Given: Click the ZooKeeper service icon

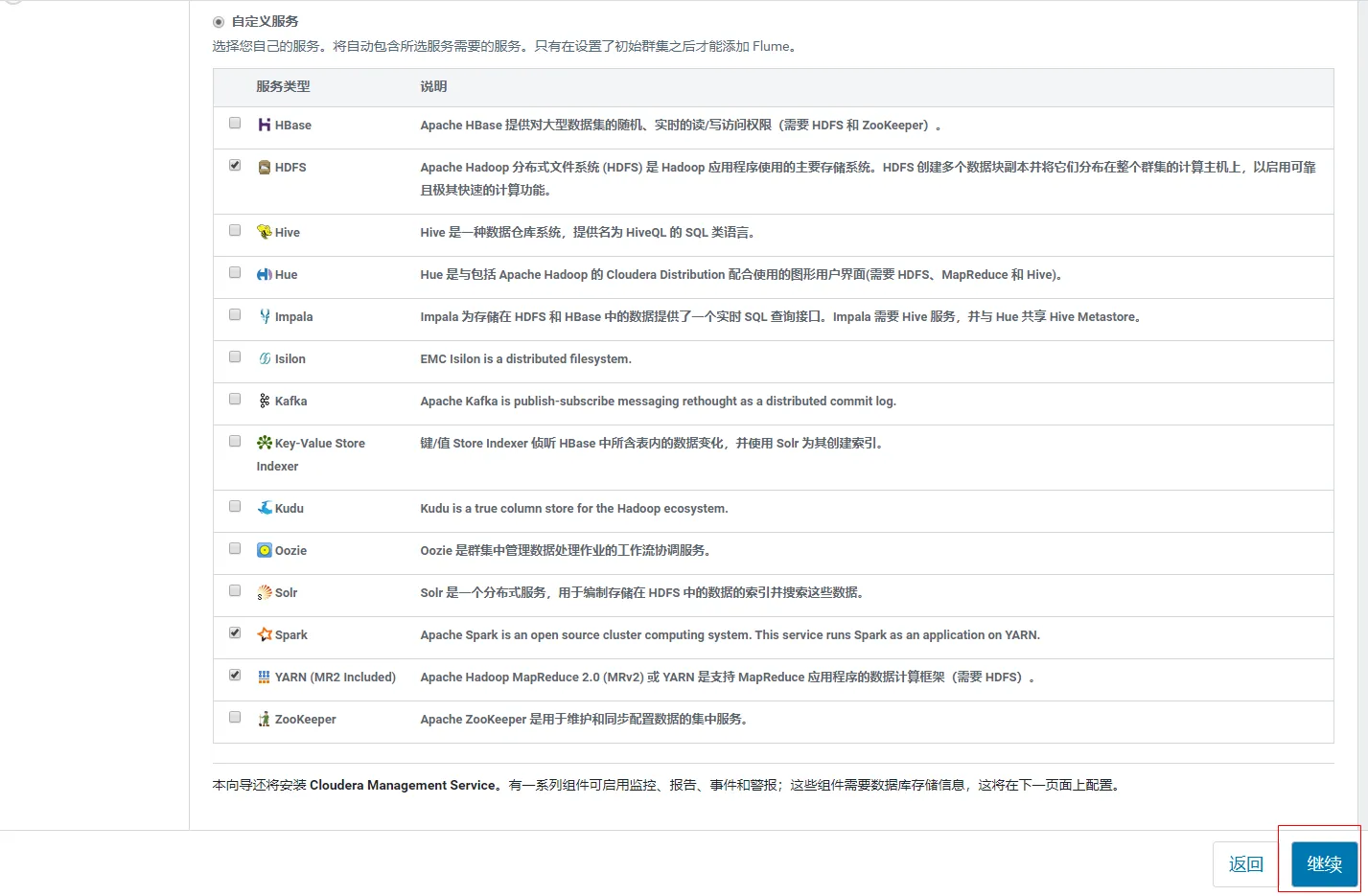Looking at the screenshot, I should (265, 719).
